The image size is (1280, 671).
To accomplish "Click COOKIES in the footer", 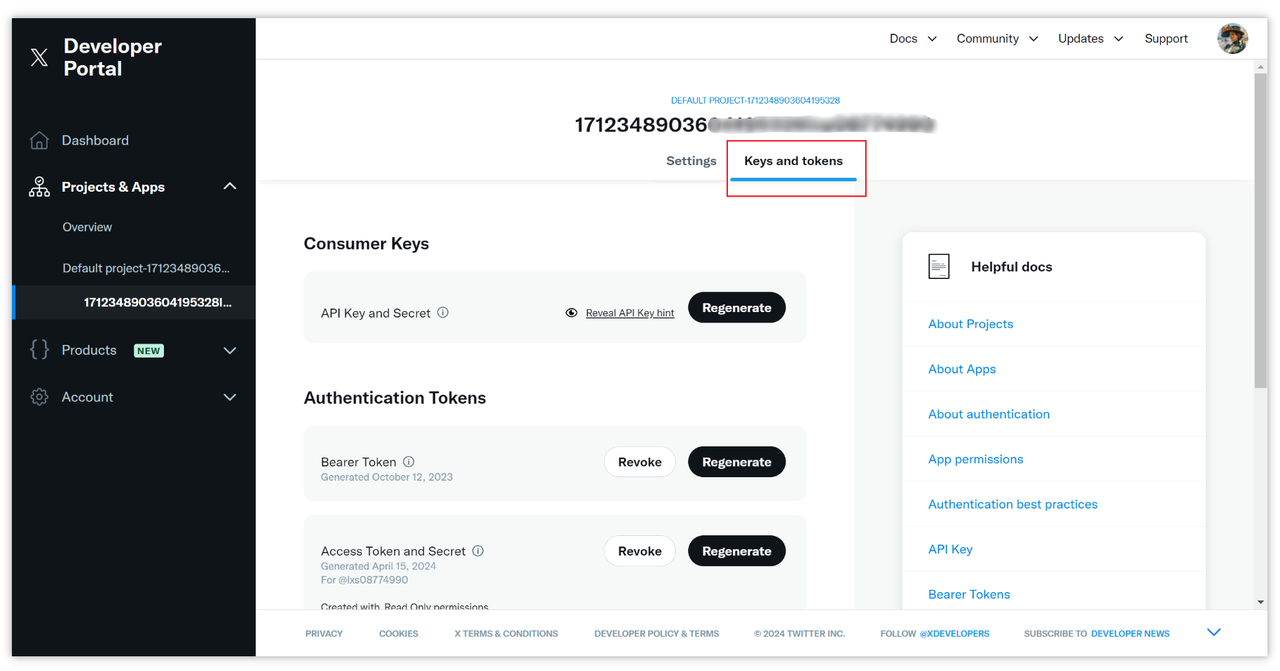I will (398, 634).
